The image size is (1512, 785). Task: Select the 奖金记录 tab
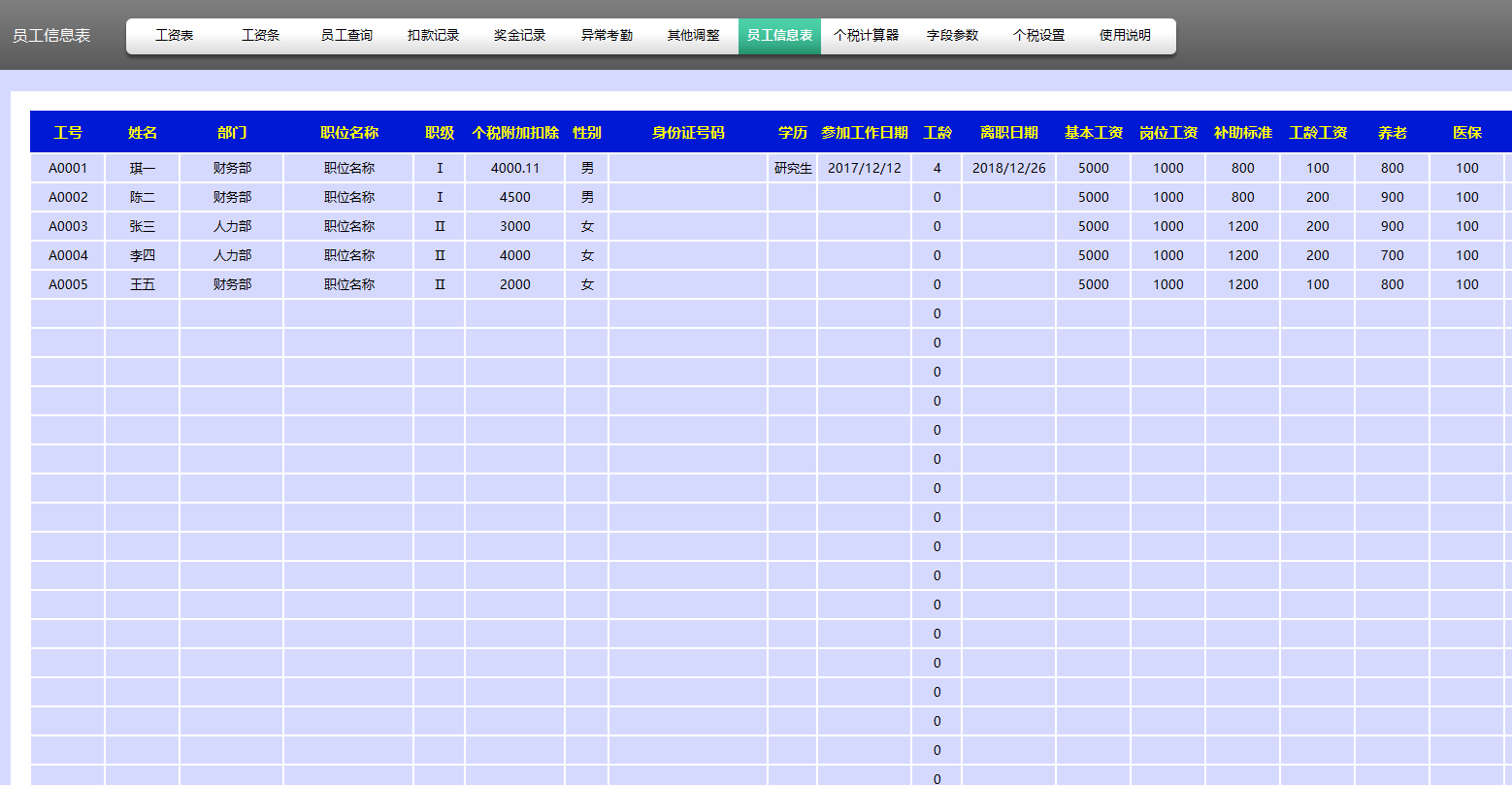click(x=519, y=36)
